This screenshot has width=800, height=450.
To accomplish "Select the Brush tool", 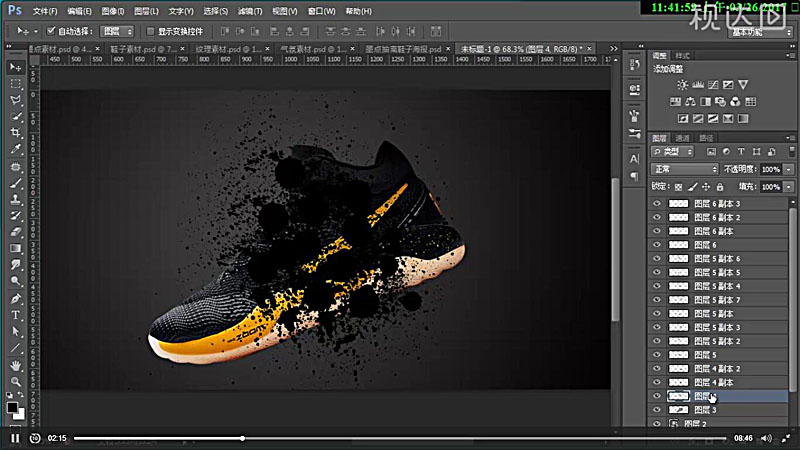I will (15, 183).
